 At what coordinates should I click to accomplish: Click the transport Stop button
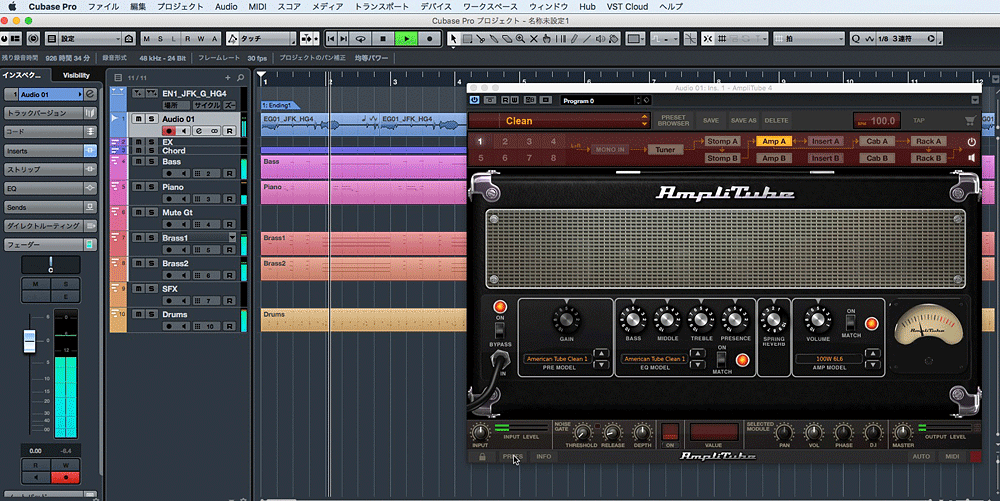383,39
